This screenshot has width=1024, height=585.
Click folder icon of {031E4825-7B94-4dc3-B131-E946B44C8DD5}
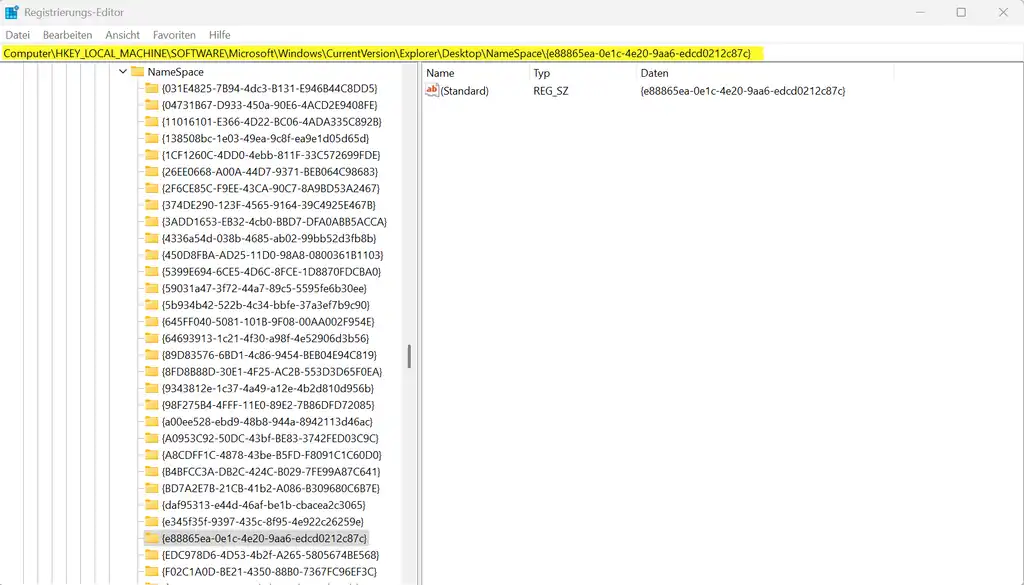(x=152, y=88)
